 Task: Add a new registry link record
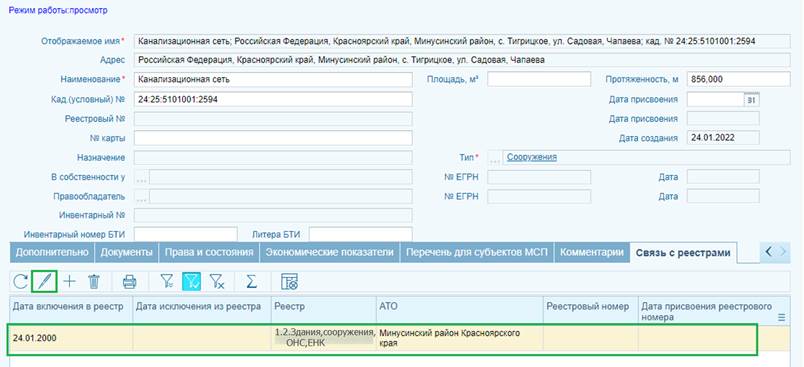pyautogui.click(x=69, y=281)
